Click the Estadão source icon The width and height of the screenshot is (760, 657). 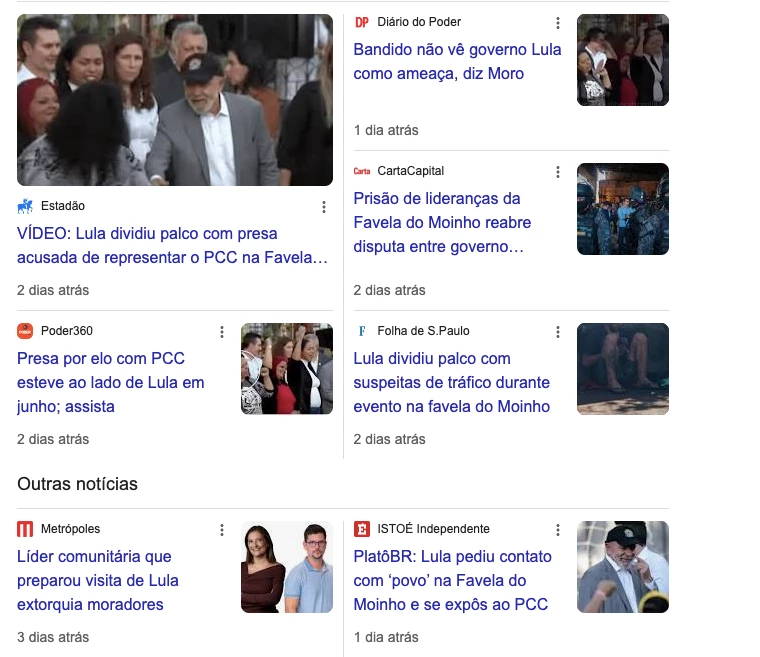[25, 206]
